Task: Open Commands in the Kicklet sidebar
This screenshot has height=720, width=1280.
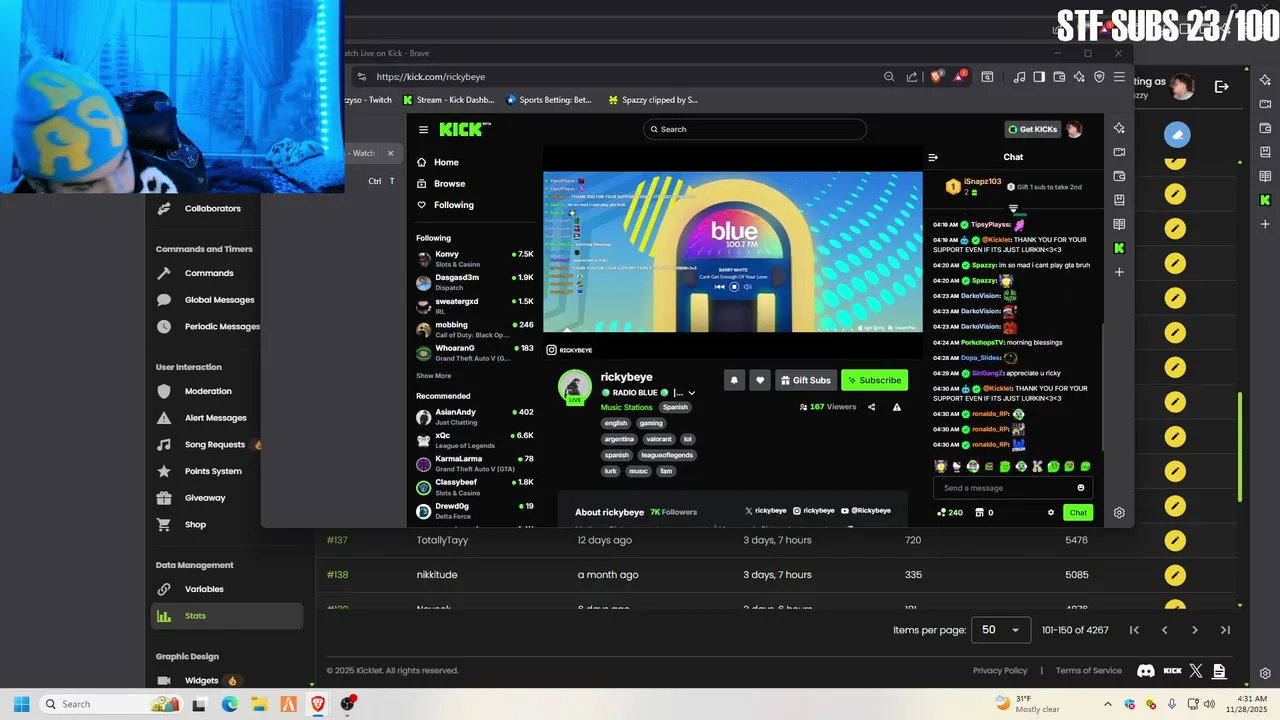Action: tap(209, 273)
